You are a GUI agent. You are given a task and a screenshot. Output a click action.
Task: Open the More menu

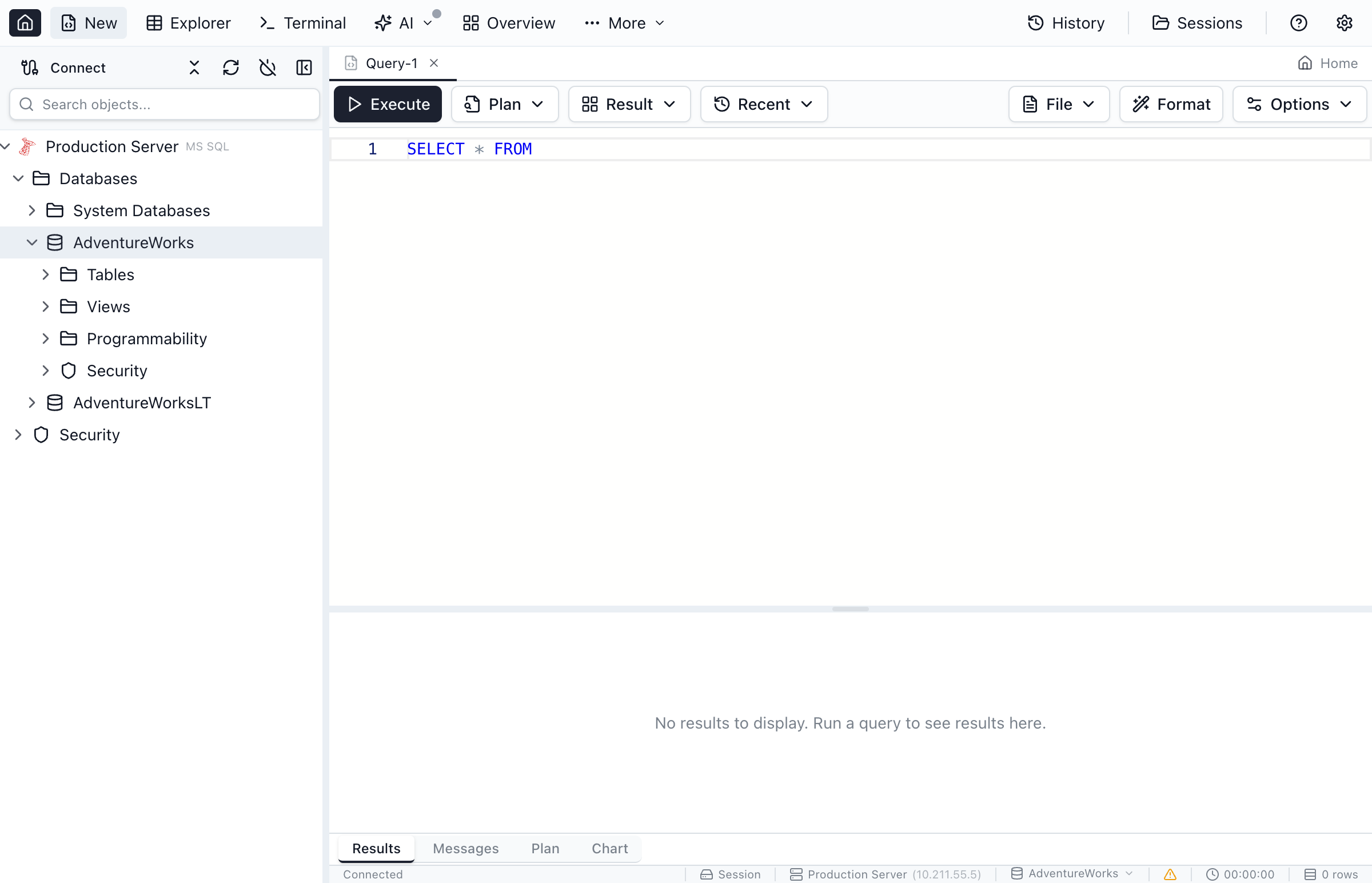[624, 23]
